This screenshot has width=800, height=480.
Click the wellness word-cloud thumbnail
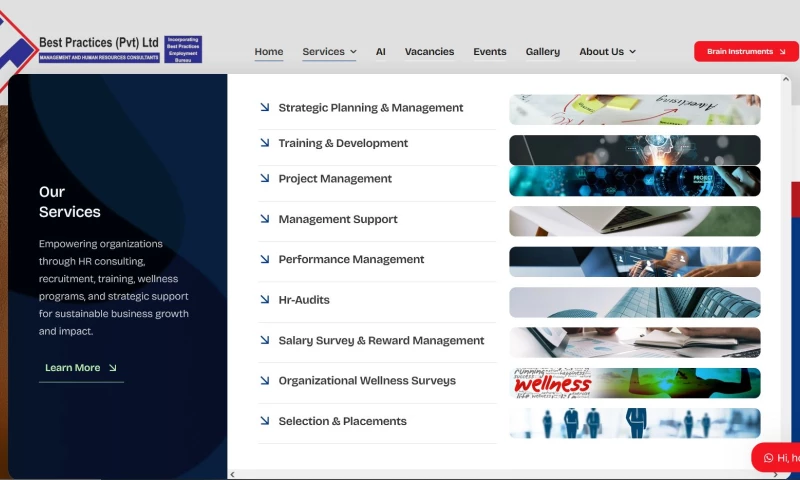[635, 383]
